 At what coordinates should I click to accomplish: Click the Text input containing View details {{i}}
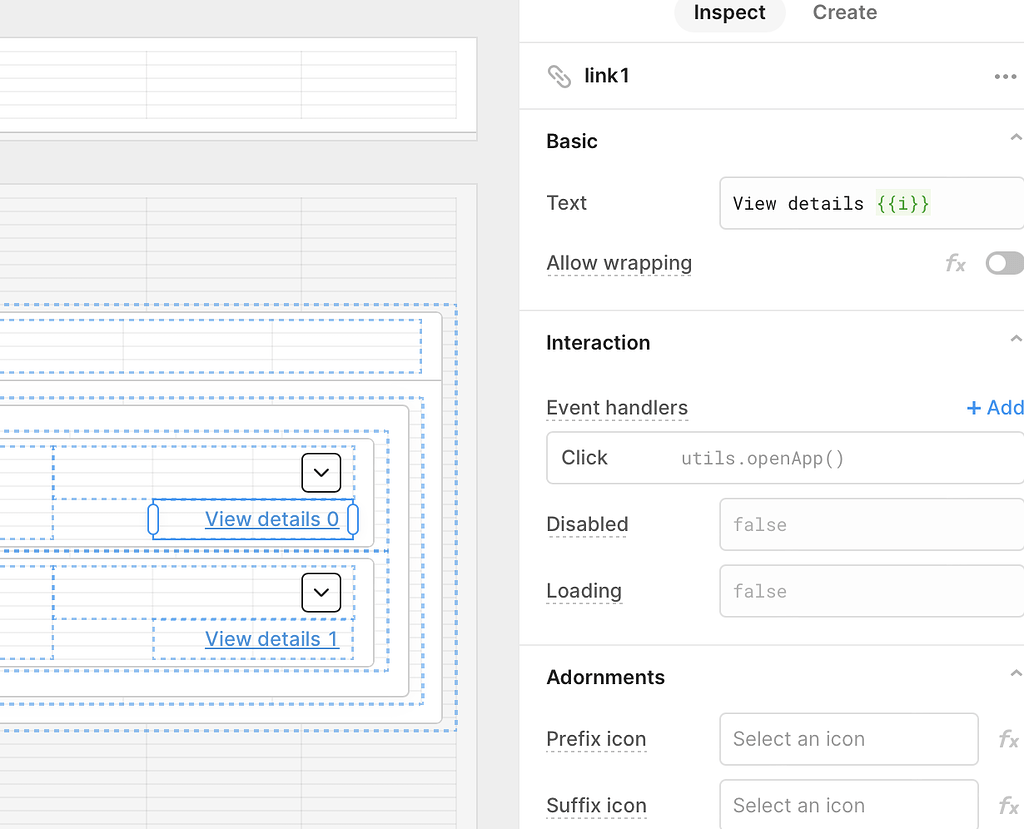[x=870, y=203]
